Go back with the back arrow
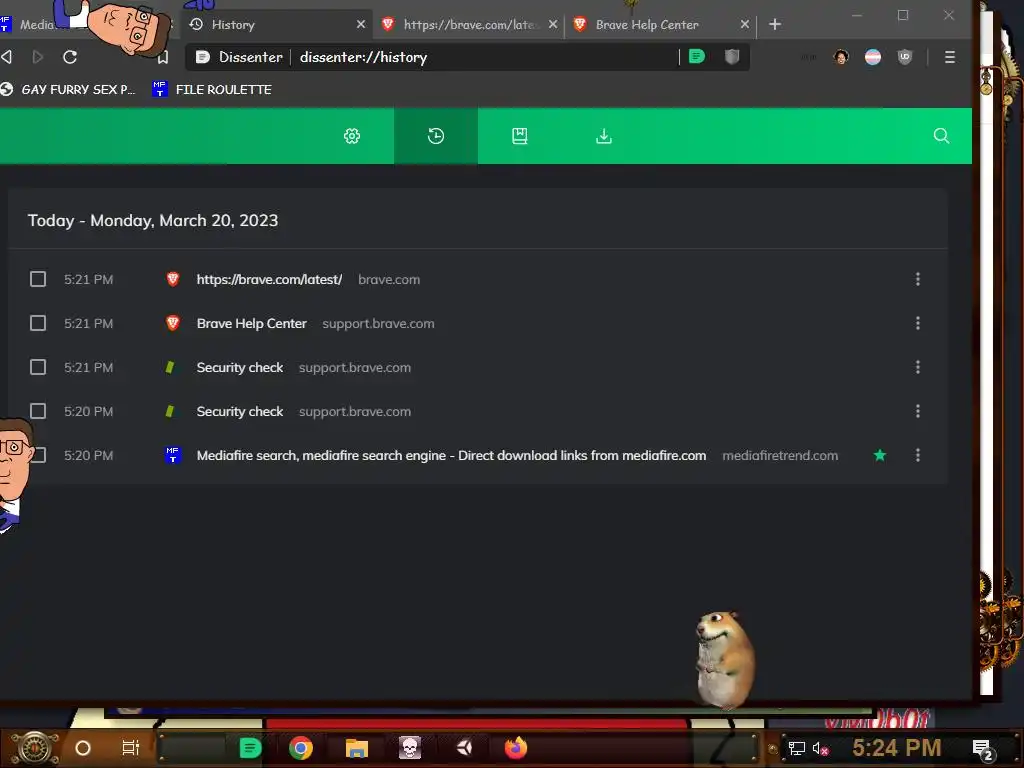1024x768 pixels. [7, 57]
